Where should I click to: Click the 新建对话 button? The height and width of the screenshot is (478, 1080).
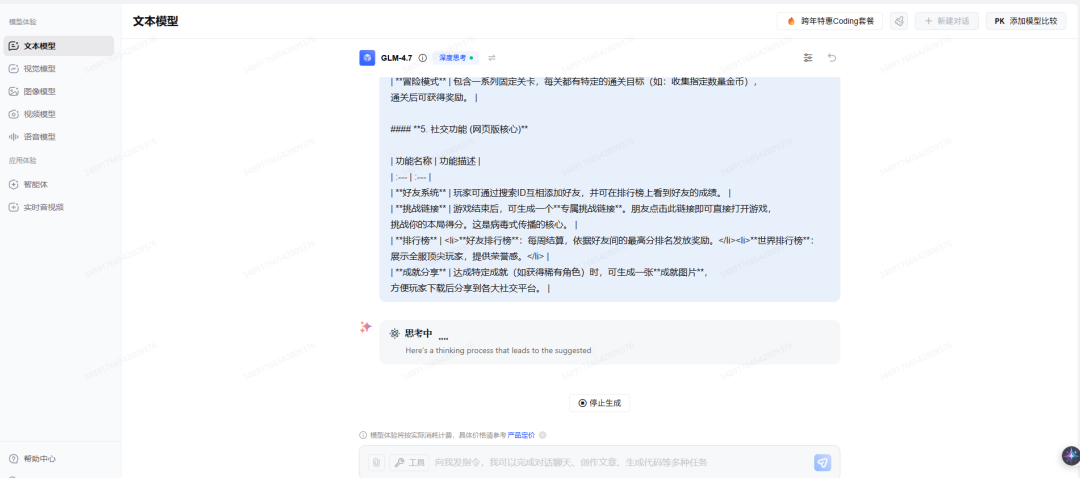pyautogui.click(x=947, y=21)
